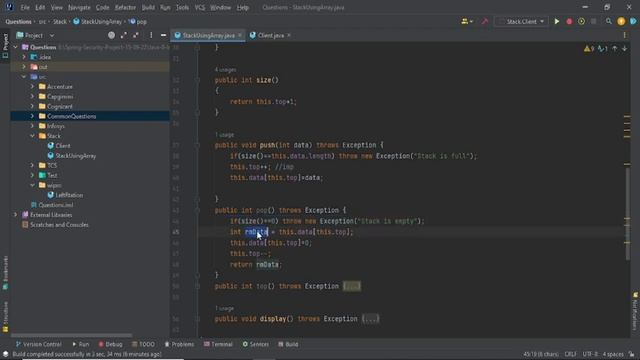Open the Navigate menu
The height and width of the screenshot is (360, 640).
[79, 7]
